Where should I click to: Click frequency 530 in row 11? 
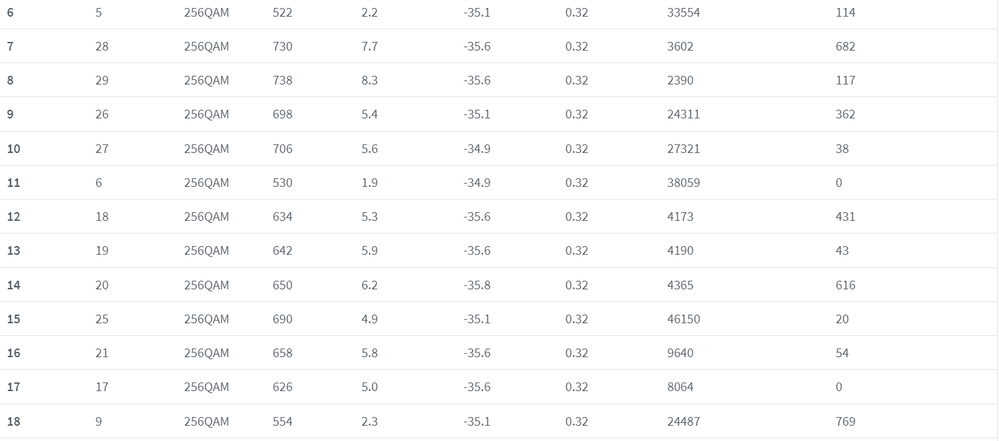pyautogui.click(x=282, y=183)
